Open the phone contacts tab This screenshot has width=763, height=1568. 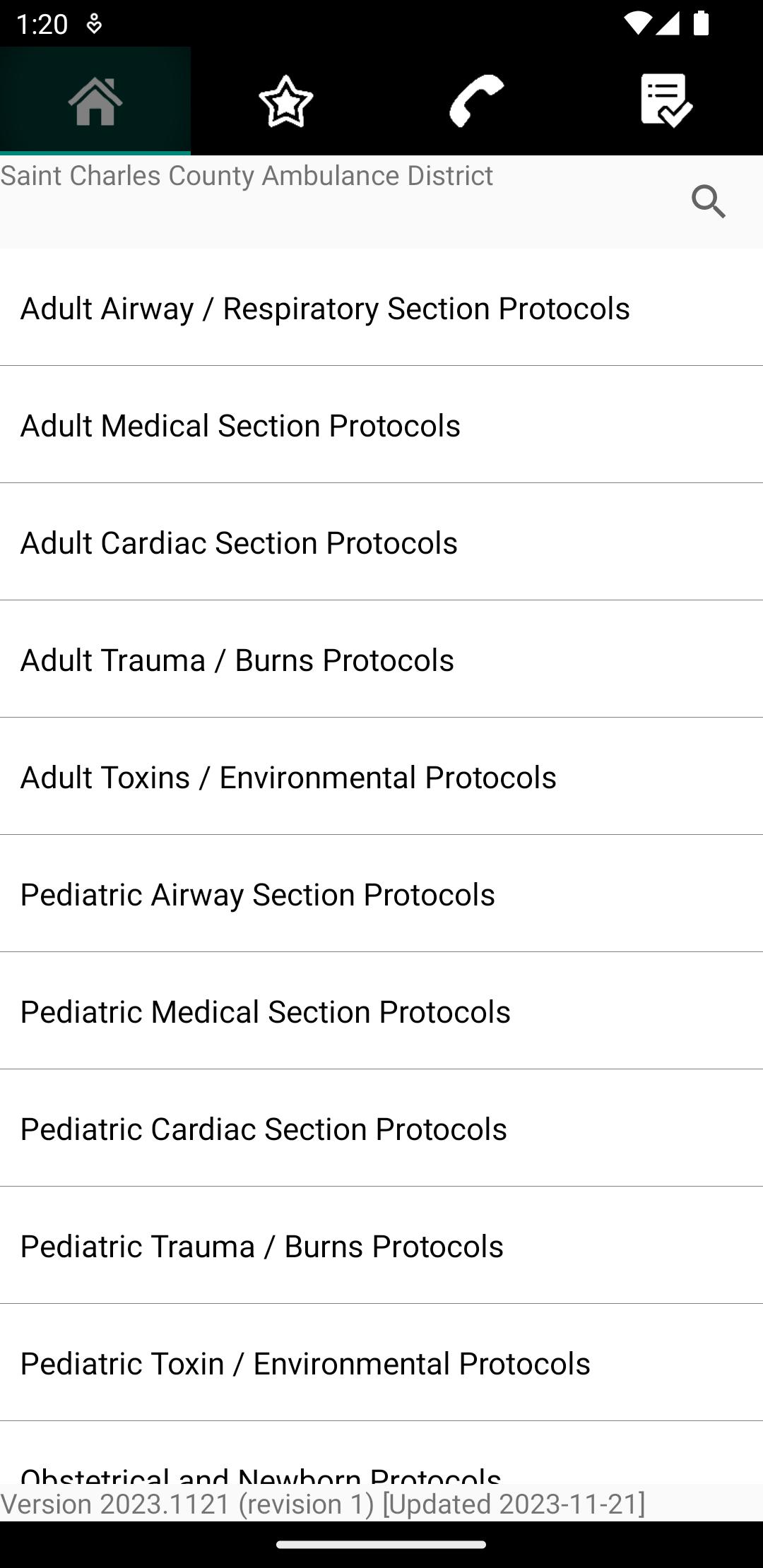pyautogui.click(x=477, y=101)
